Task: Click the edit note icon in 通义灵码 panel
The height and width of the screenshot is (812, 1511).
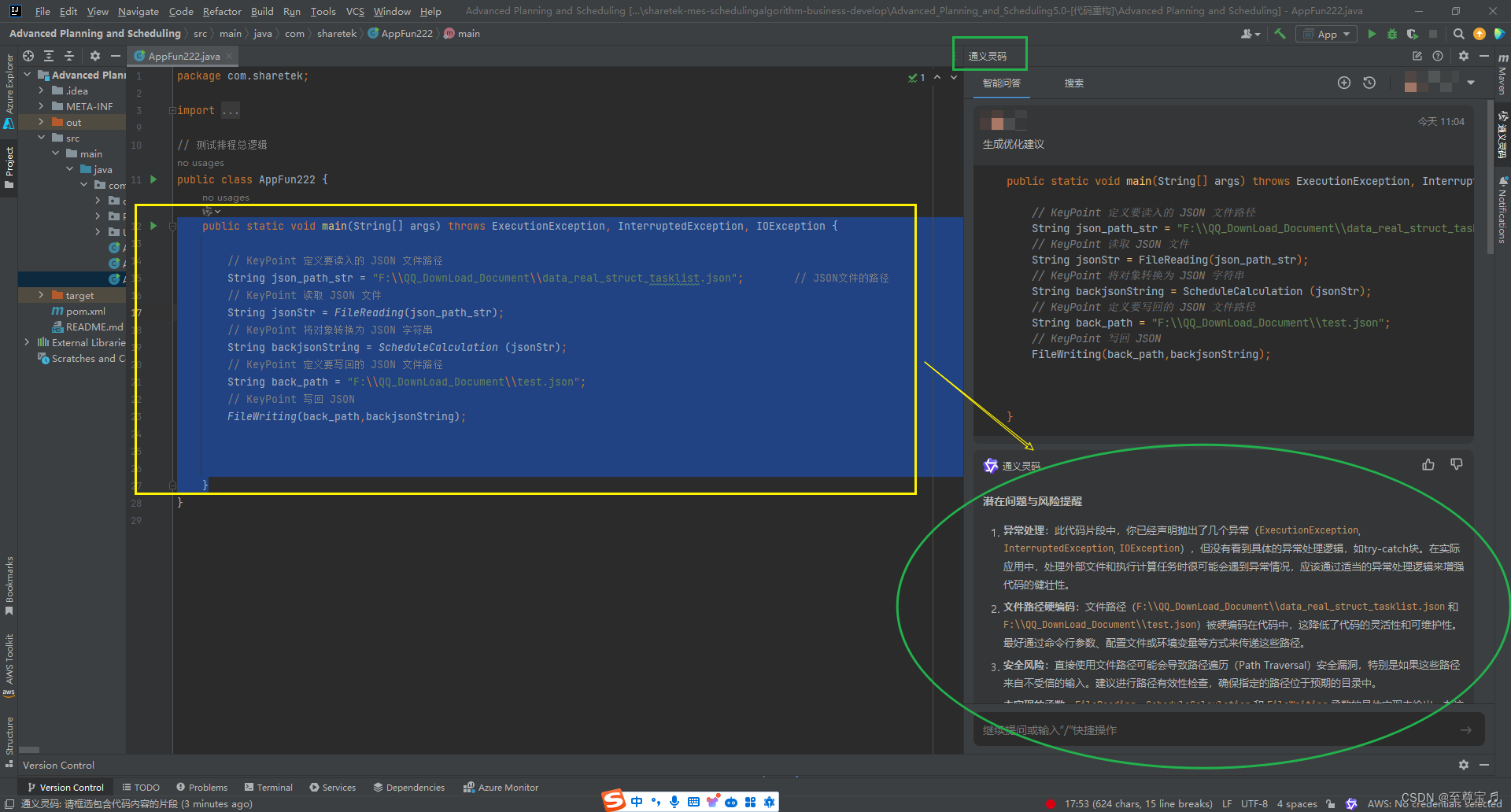Action: point(1417,56)
